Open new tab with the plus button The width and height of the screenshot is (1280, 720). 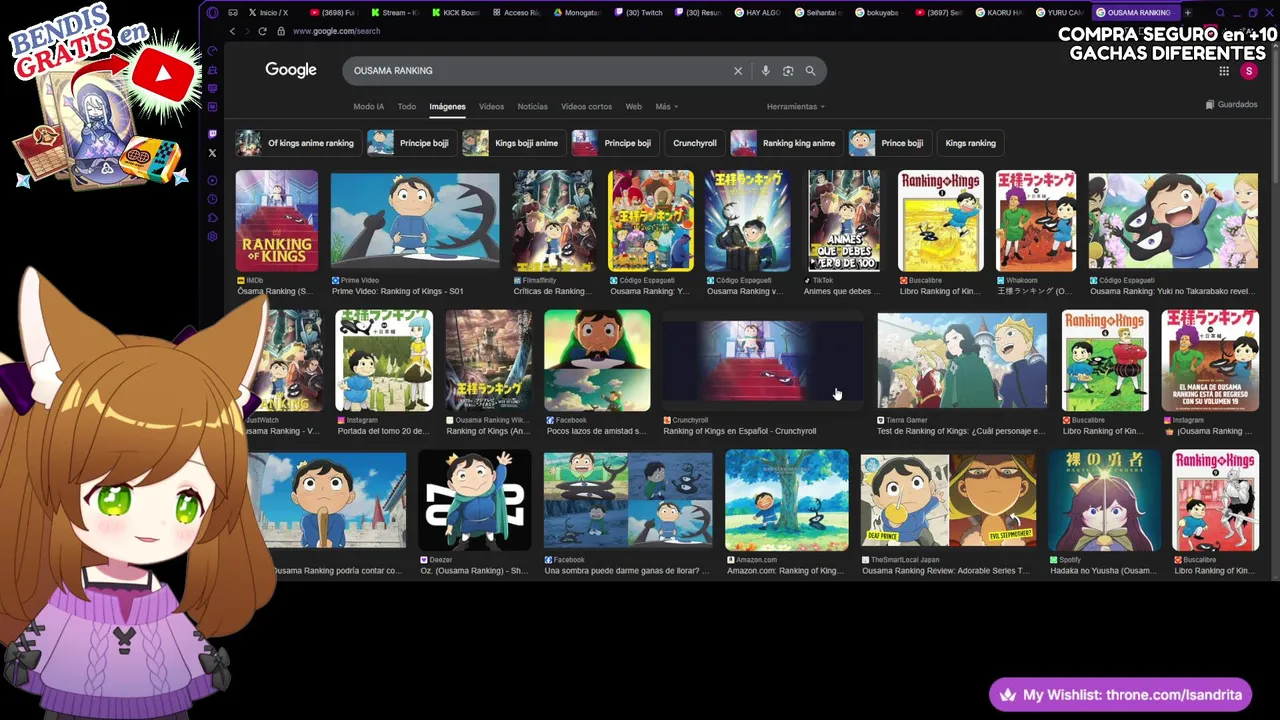(1187, 13)
